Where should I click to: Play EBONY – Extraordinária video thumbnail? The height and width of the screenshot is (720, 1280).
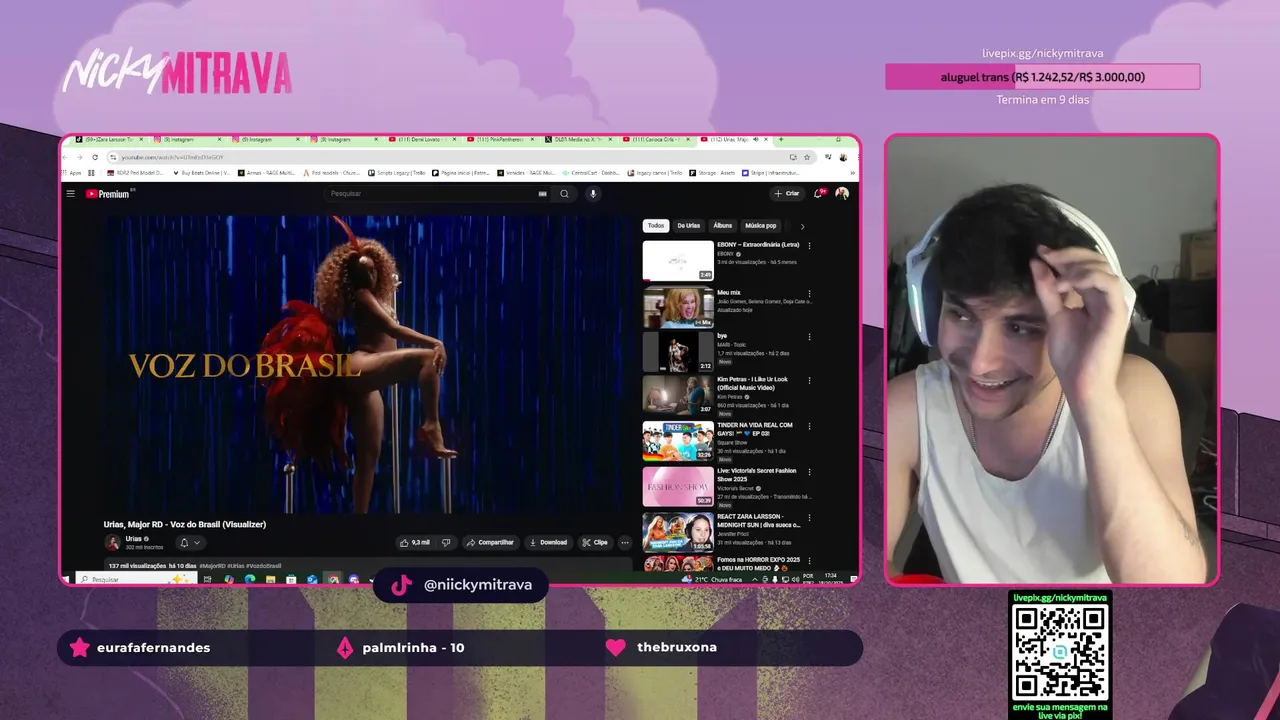678,261
